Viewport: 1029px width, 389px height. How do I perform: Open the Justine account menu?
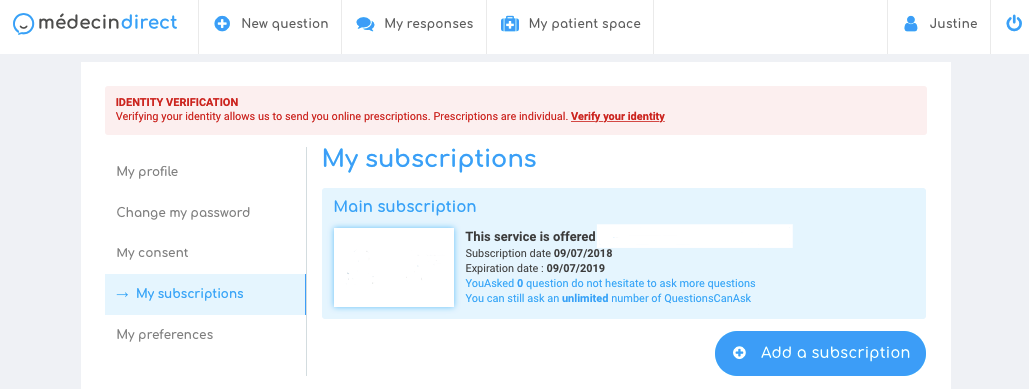[939, 24]
